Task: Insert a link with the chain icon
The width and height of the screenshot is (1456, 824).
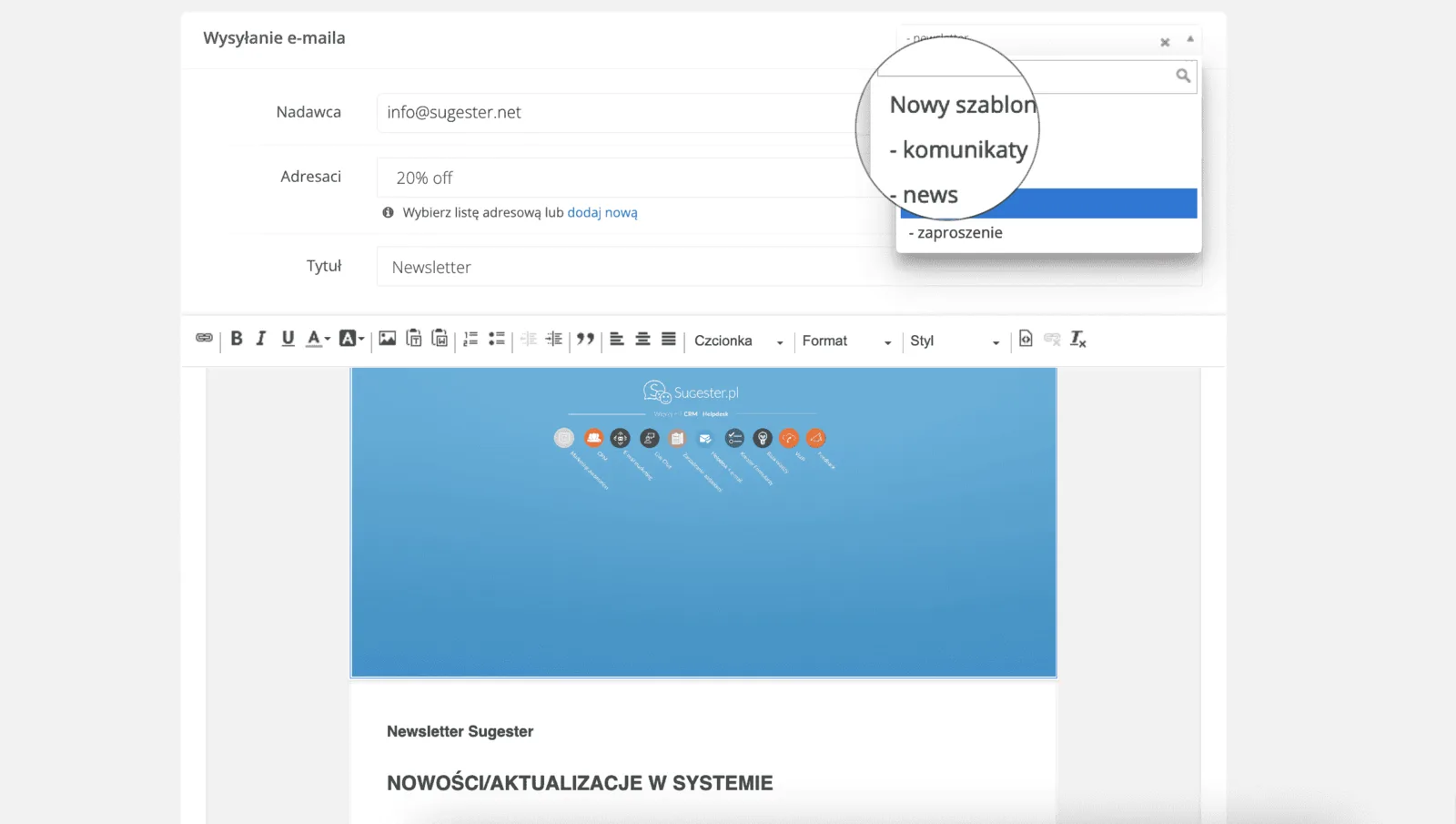Action: [x=204, y=339]
